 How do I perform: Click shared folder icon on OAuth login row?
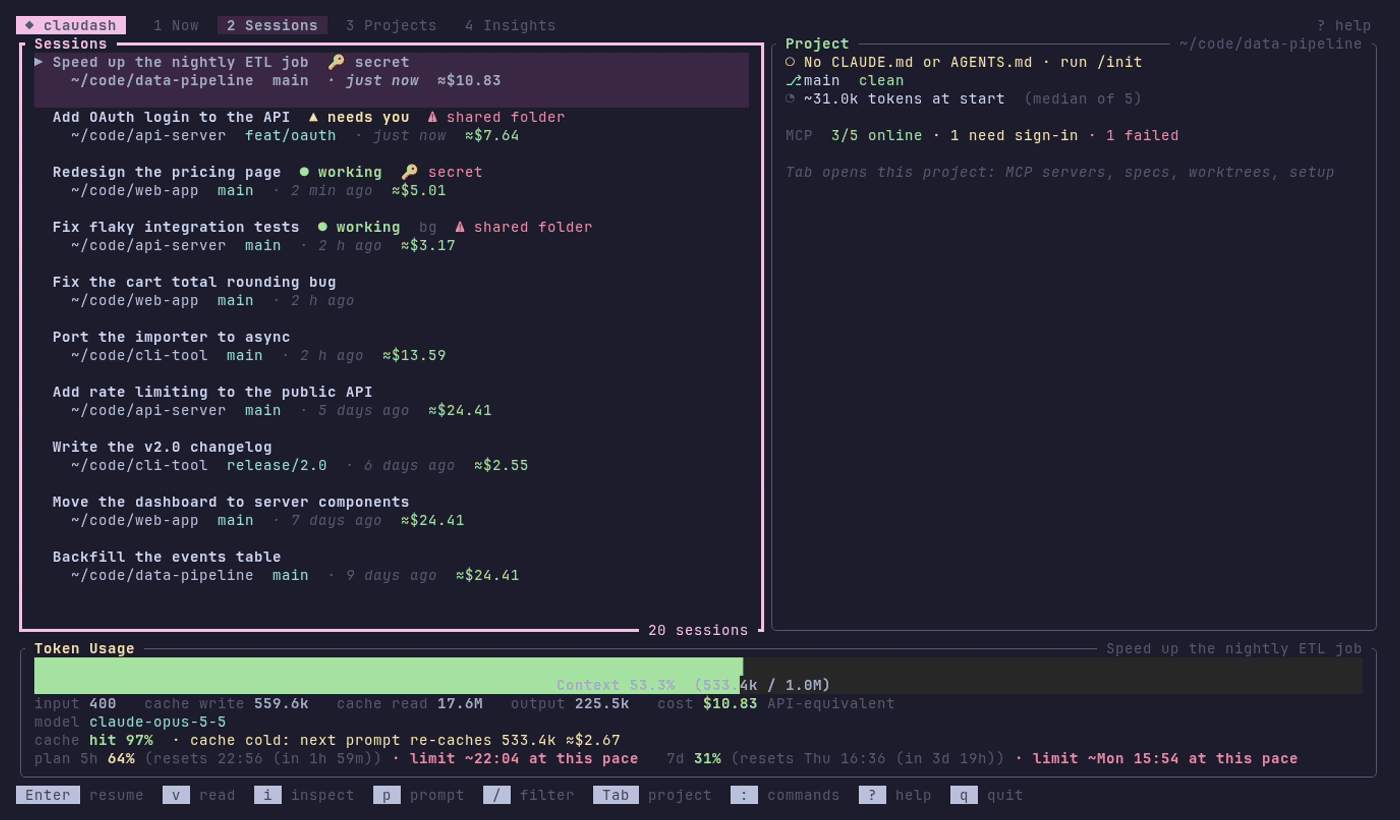point(432,117)
